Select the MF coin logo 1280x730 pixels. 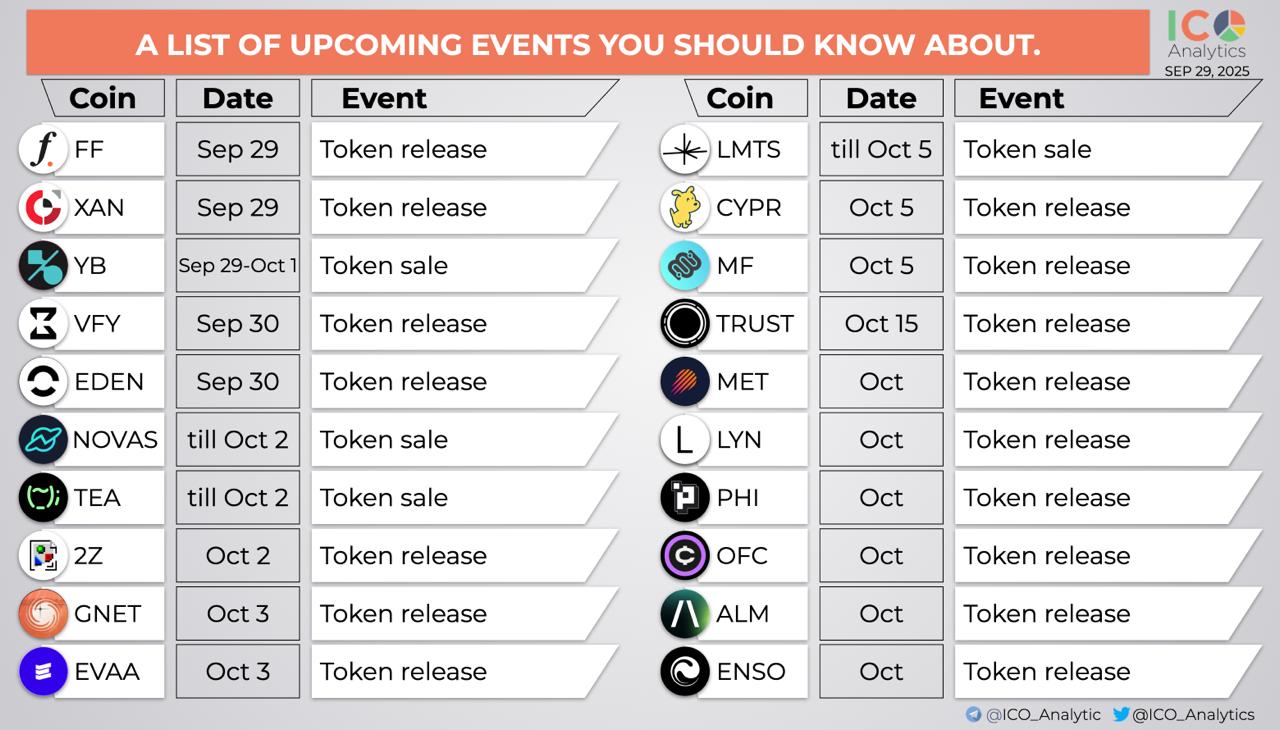point(685,265)
